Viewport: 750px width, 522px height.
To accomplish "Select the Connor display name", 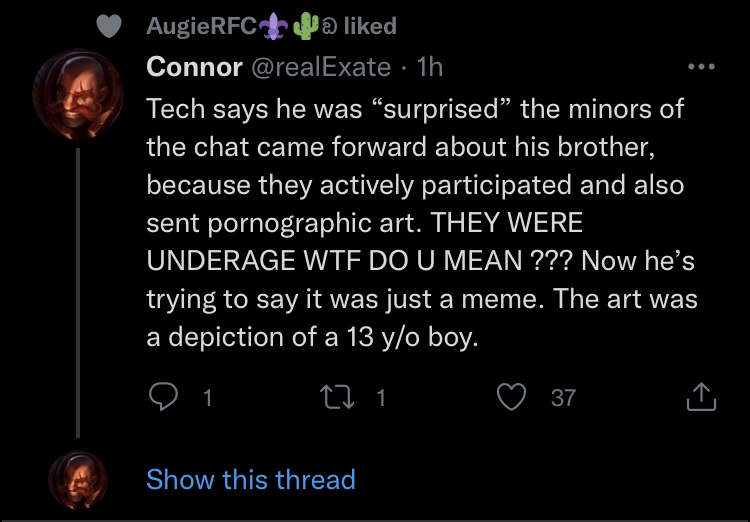I will (194, 67).
